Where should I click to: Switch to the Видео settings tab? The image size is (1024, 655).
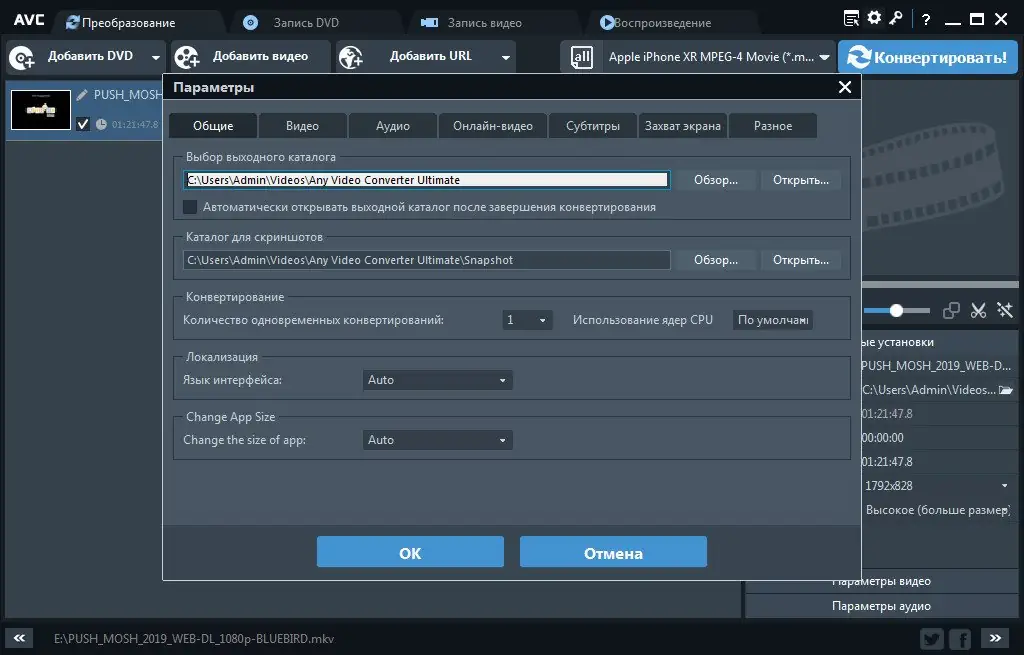(302, 125)
